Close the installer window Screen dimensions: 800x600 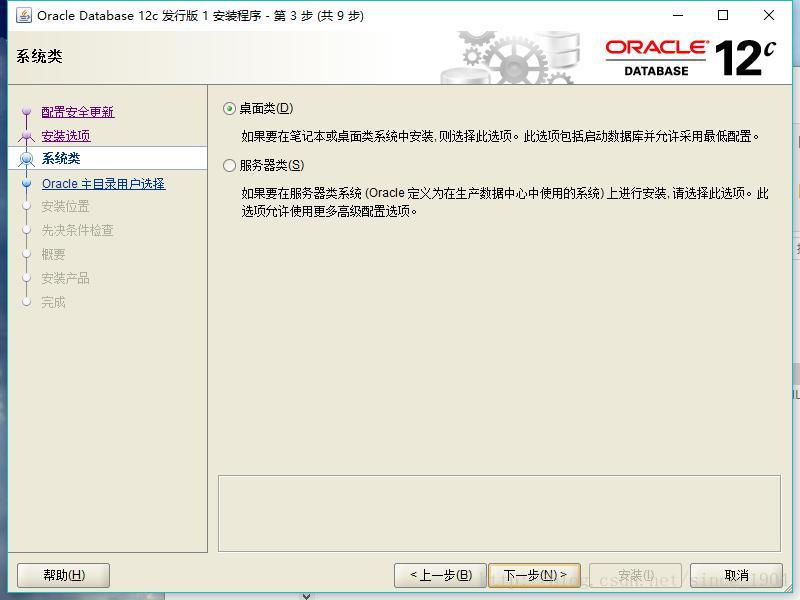pos(769,15)
